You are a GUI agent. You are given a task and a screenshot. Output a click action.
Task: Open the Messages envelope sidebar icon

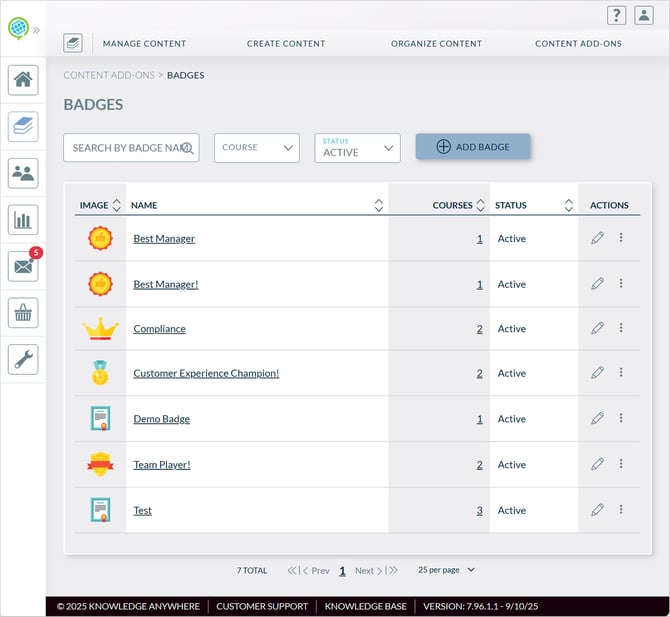[x=23, y=267]
